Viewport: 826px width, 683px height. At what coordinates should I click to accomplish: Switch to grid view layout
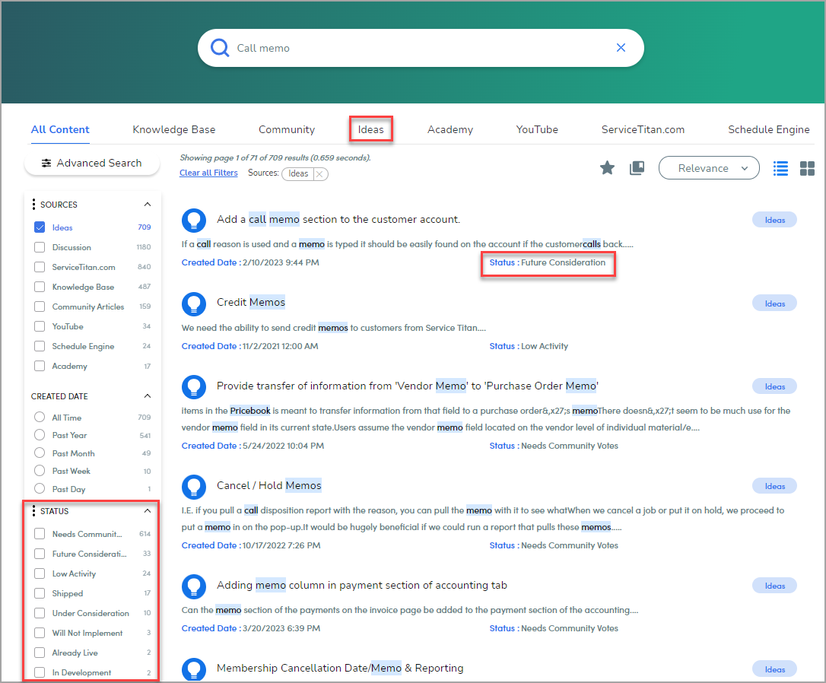click(807, 168)
